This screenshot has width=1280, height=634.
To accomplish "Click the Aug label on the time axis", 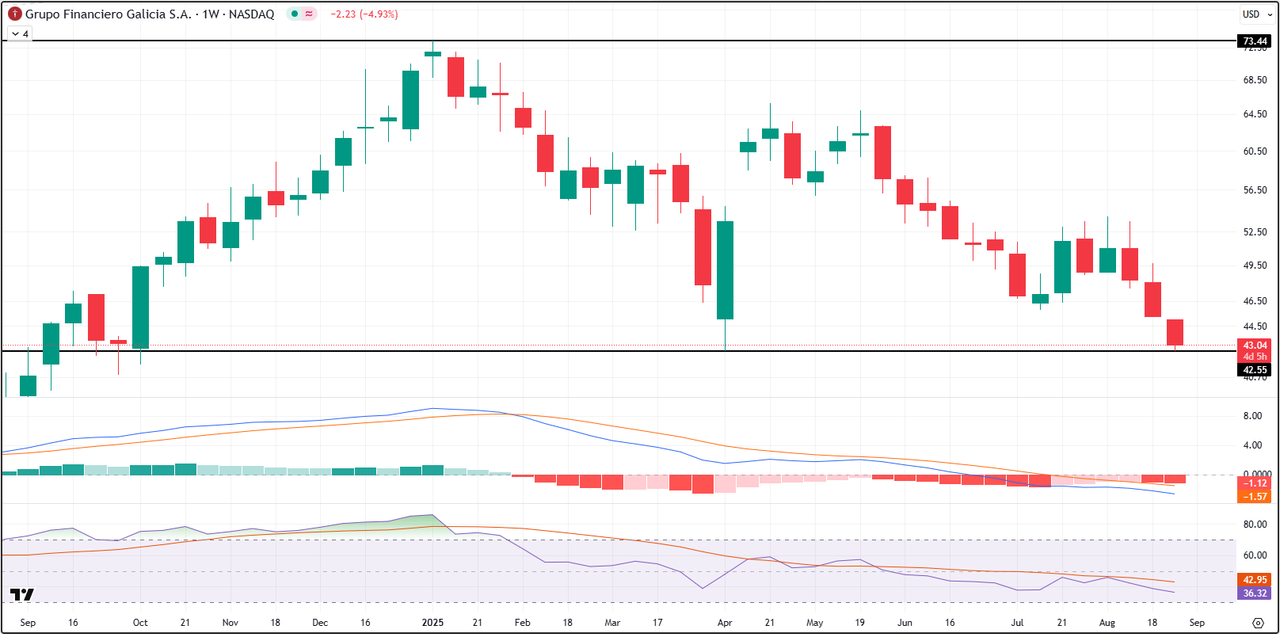I will point(1107,622).
